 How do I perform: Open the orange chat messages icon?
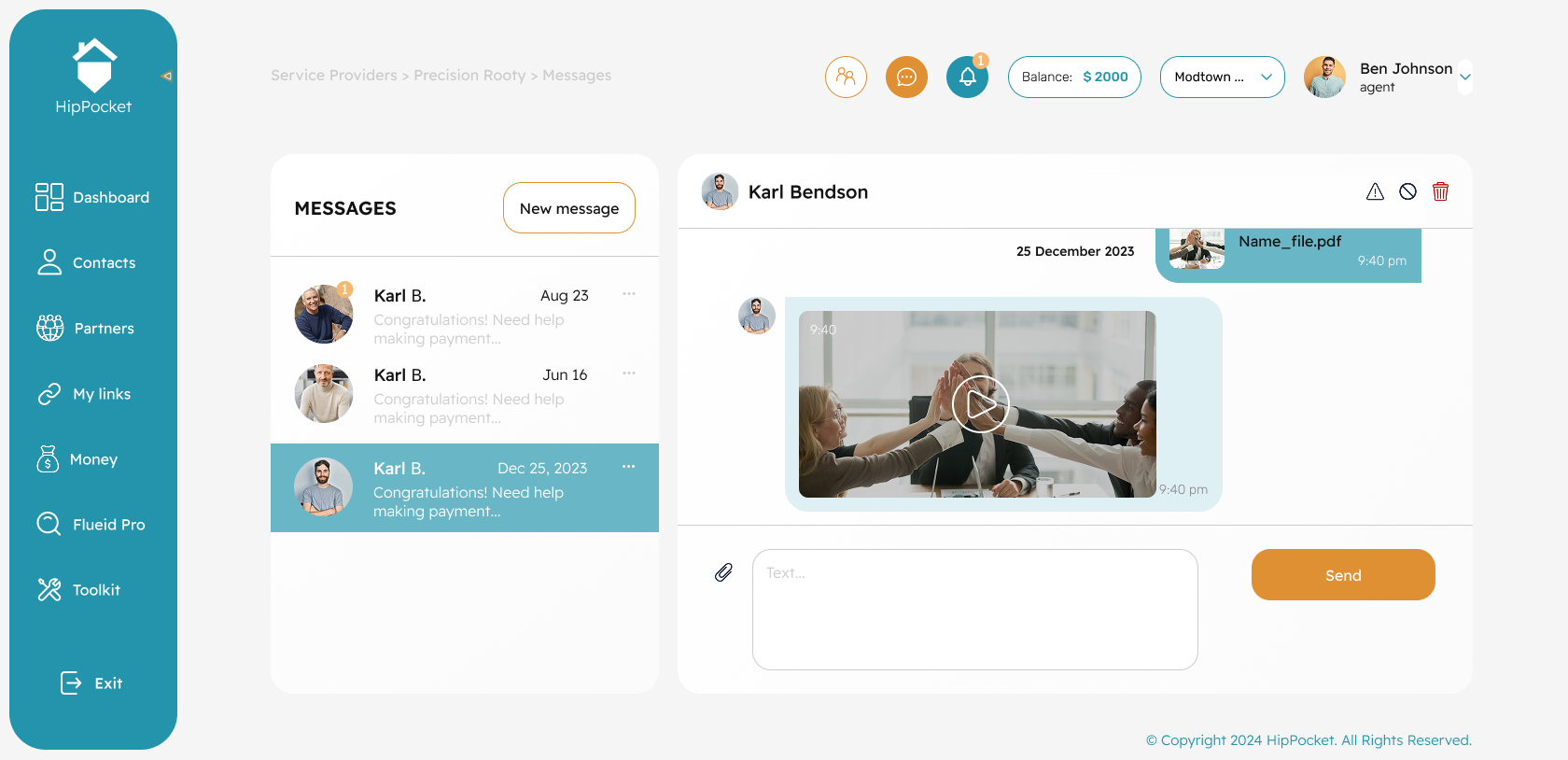point(906,77)
